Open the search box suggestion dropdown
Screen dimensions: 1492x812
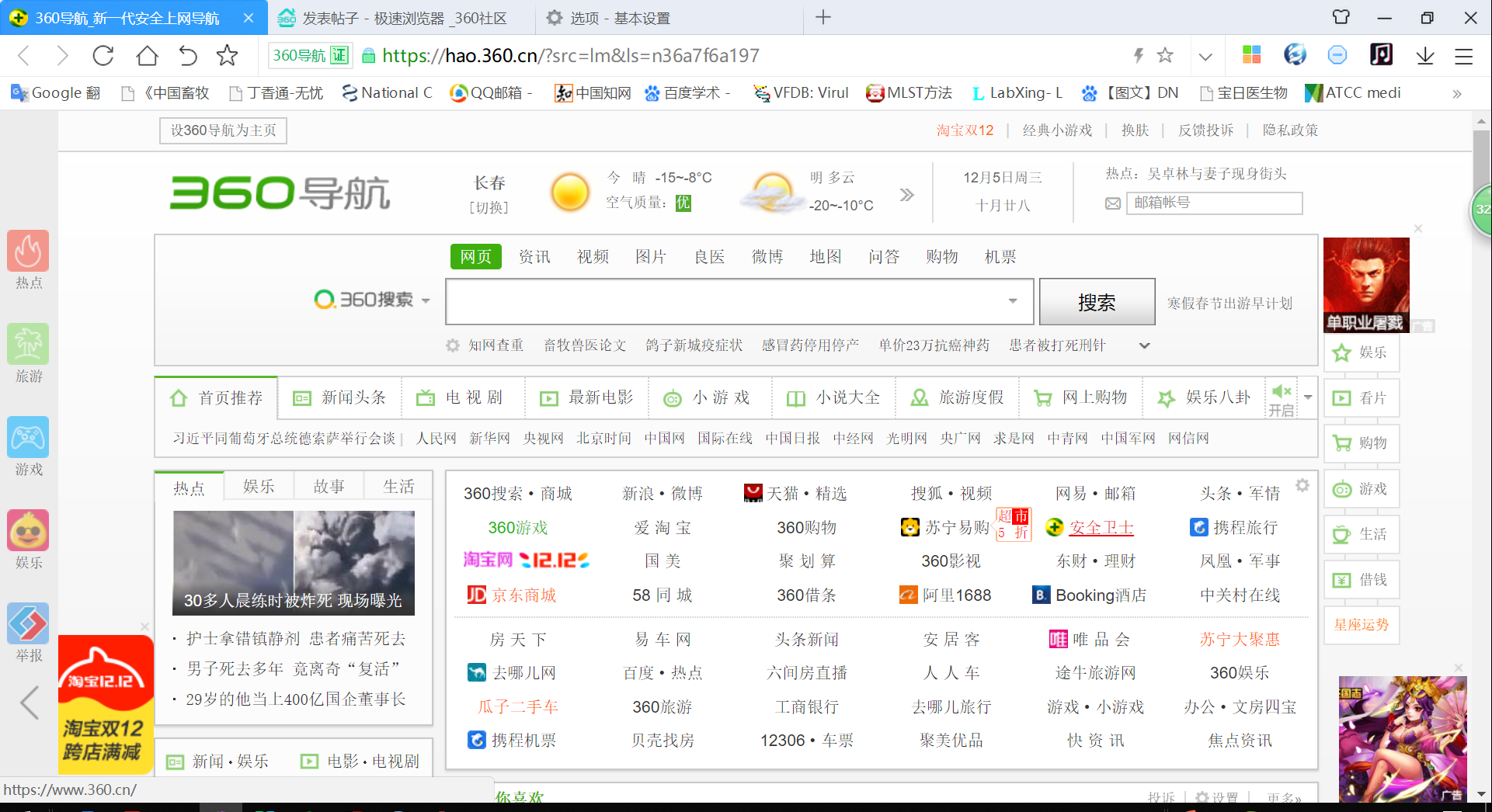(1013, 301)
